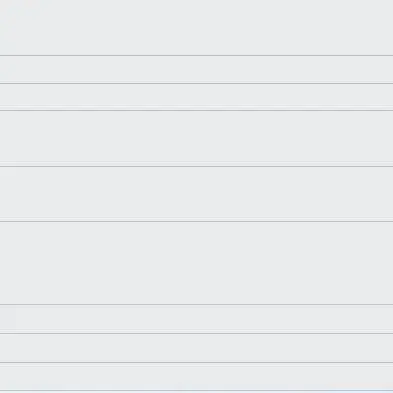The width and height of the screenshot is (393, 393).
Task: Select the tallest empty row
Action: 196,263
